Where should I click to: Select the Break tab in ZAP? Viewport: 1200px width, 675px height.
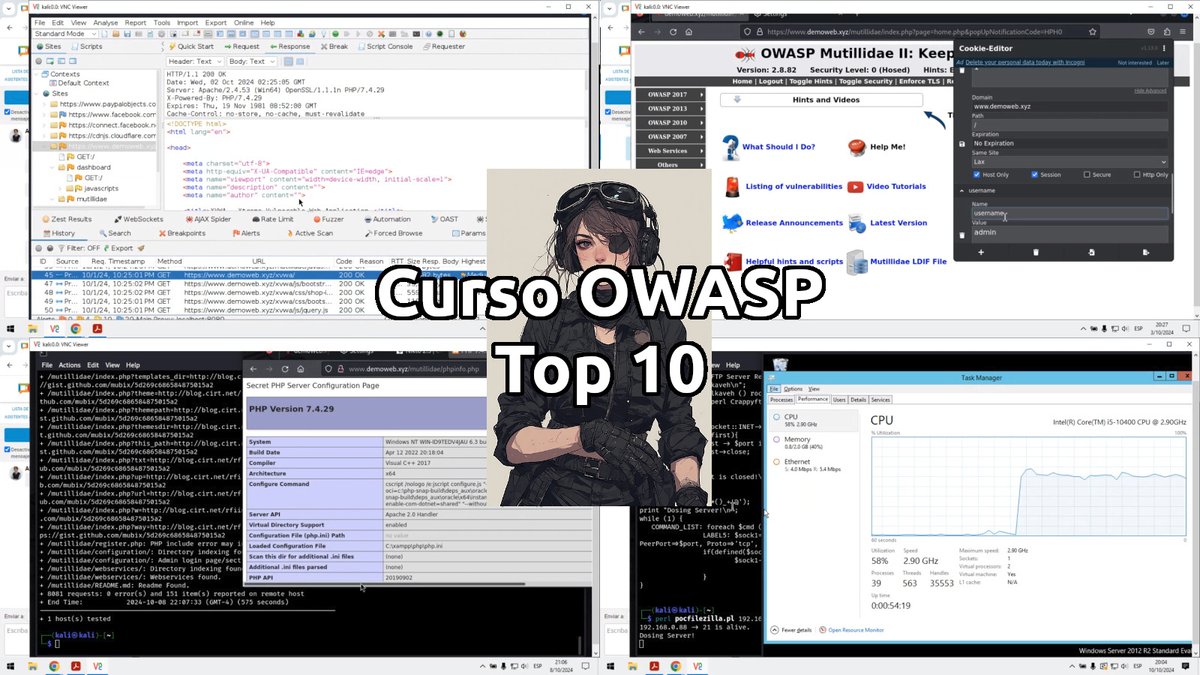coord(334,46)
